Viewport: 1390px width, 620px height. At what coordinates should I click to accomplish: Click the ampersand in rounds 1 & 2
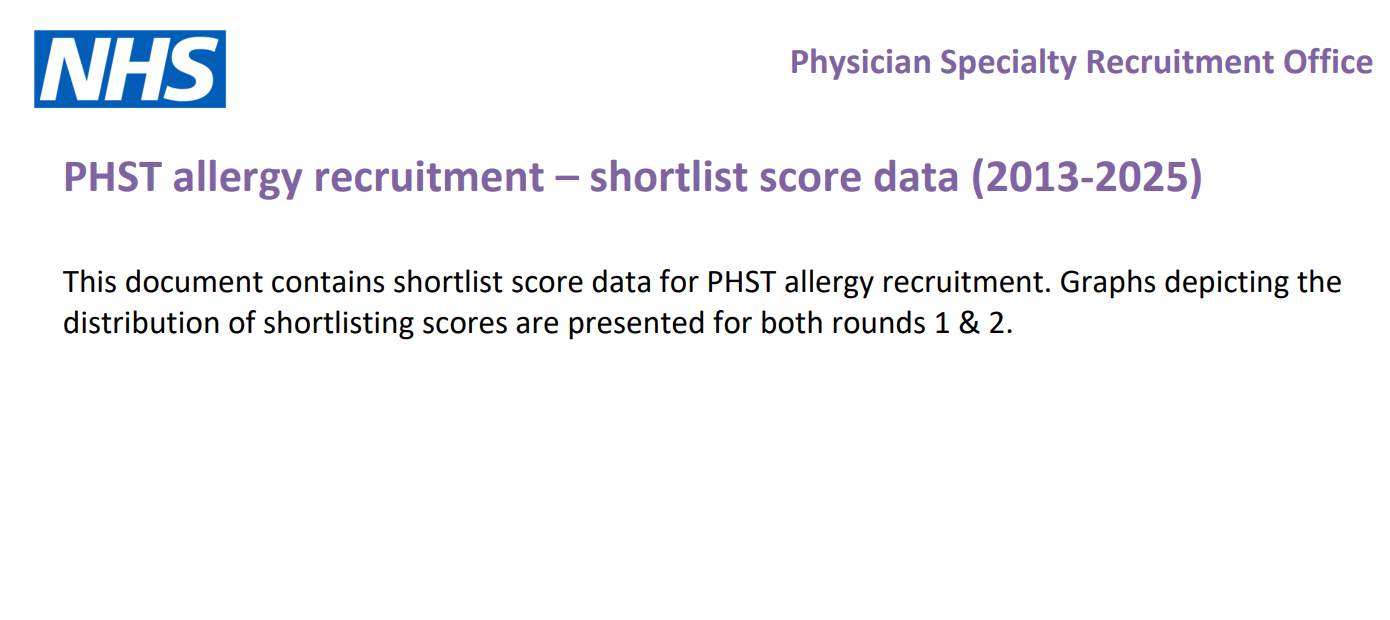pos(964,324)
